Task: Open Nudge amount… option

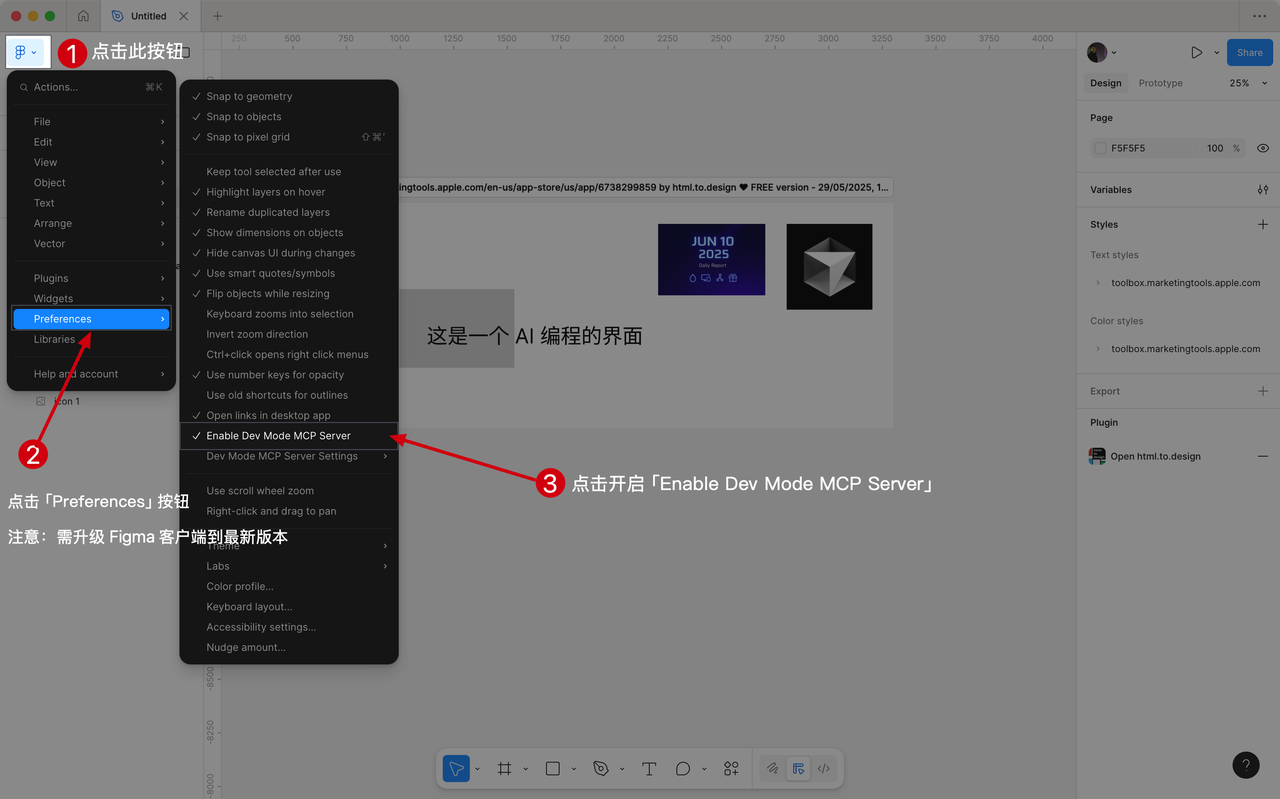Action: [289, 648]
